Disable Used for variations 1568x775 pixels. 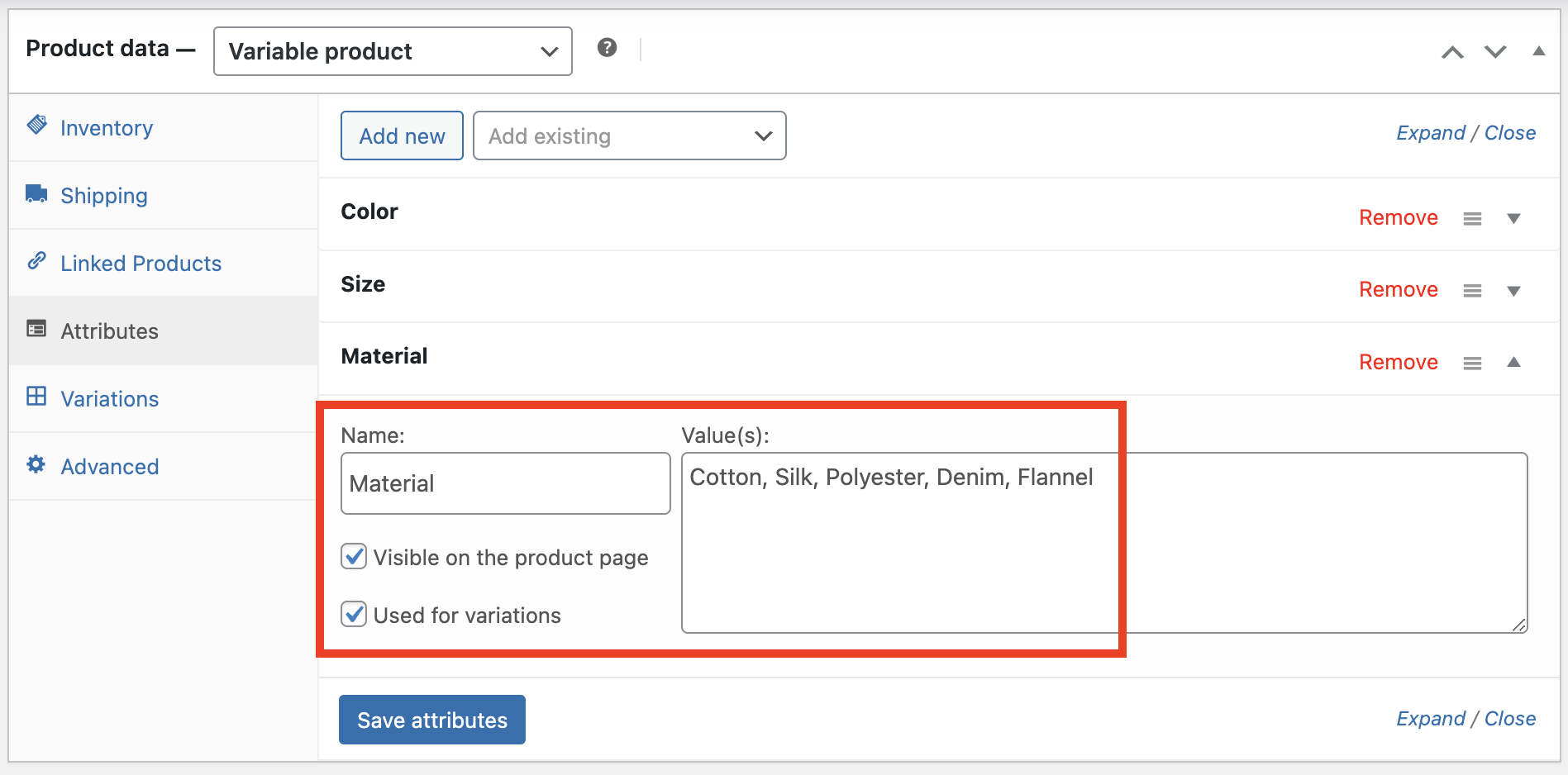(x=354, y=614)
